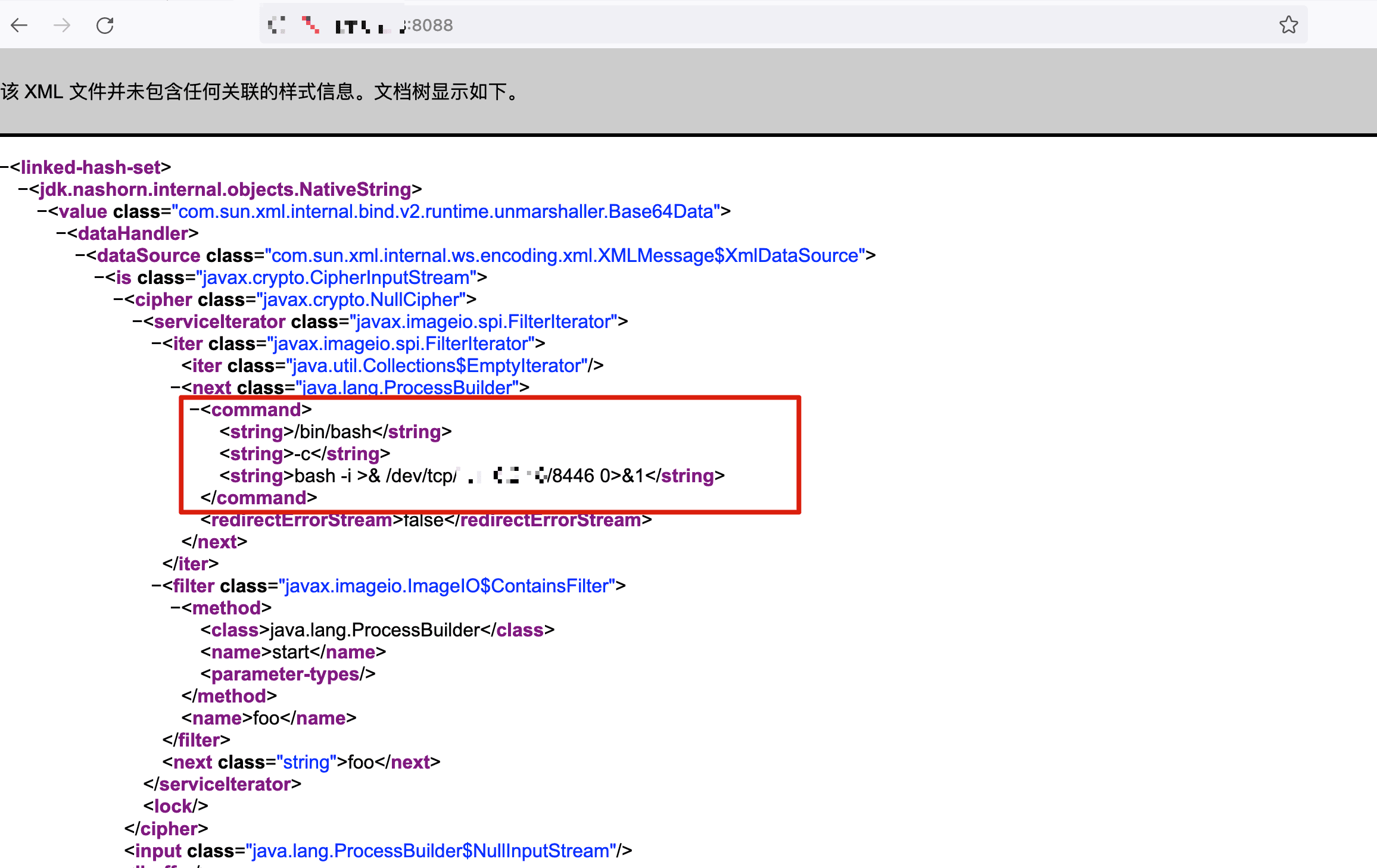
Task: Click the redirectErrorStream false line
Action: pyautogui.click(x=426, y=520)
